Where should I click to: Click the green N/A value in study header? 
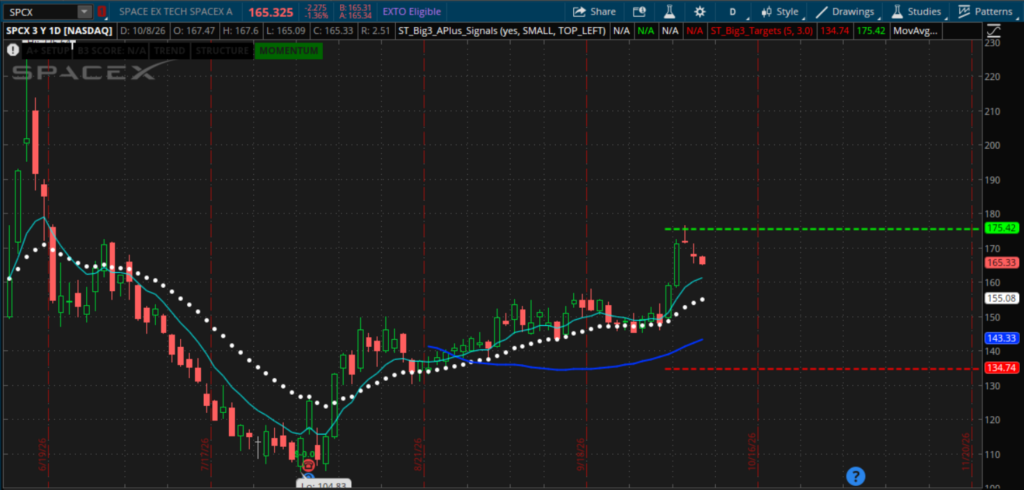pyautogui.click(x=645, y=31)
